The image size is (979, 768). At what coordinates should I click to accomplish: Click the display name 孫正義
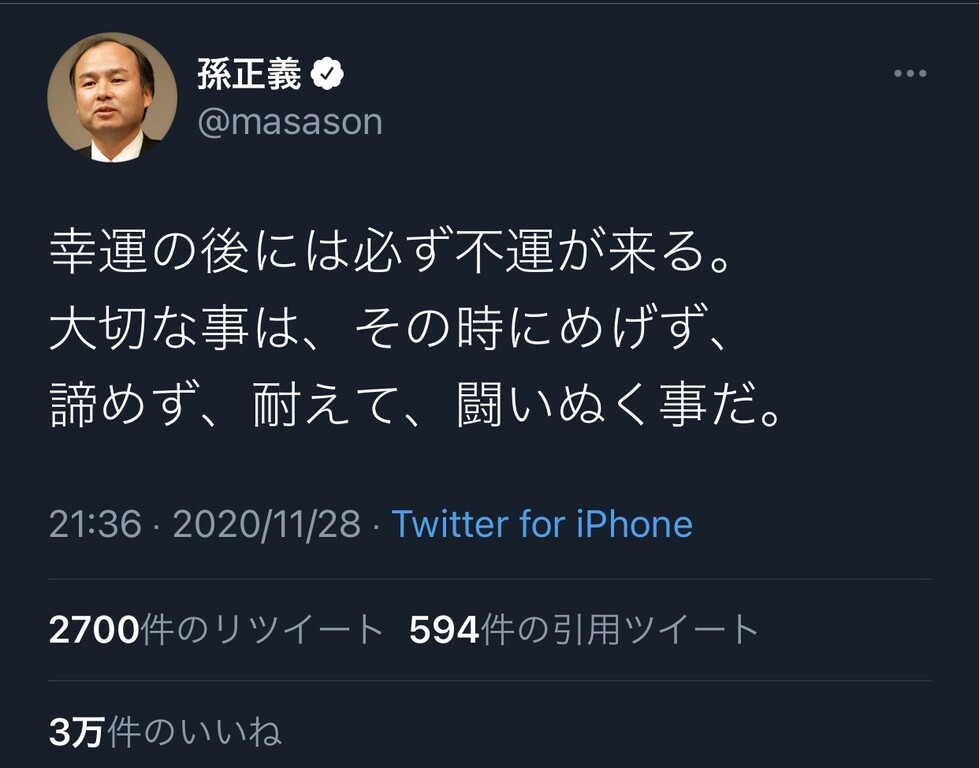coord(248,73)
